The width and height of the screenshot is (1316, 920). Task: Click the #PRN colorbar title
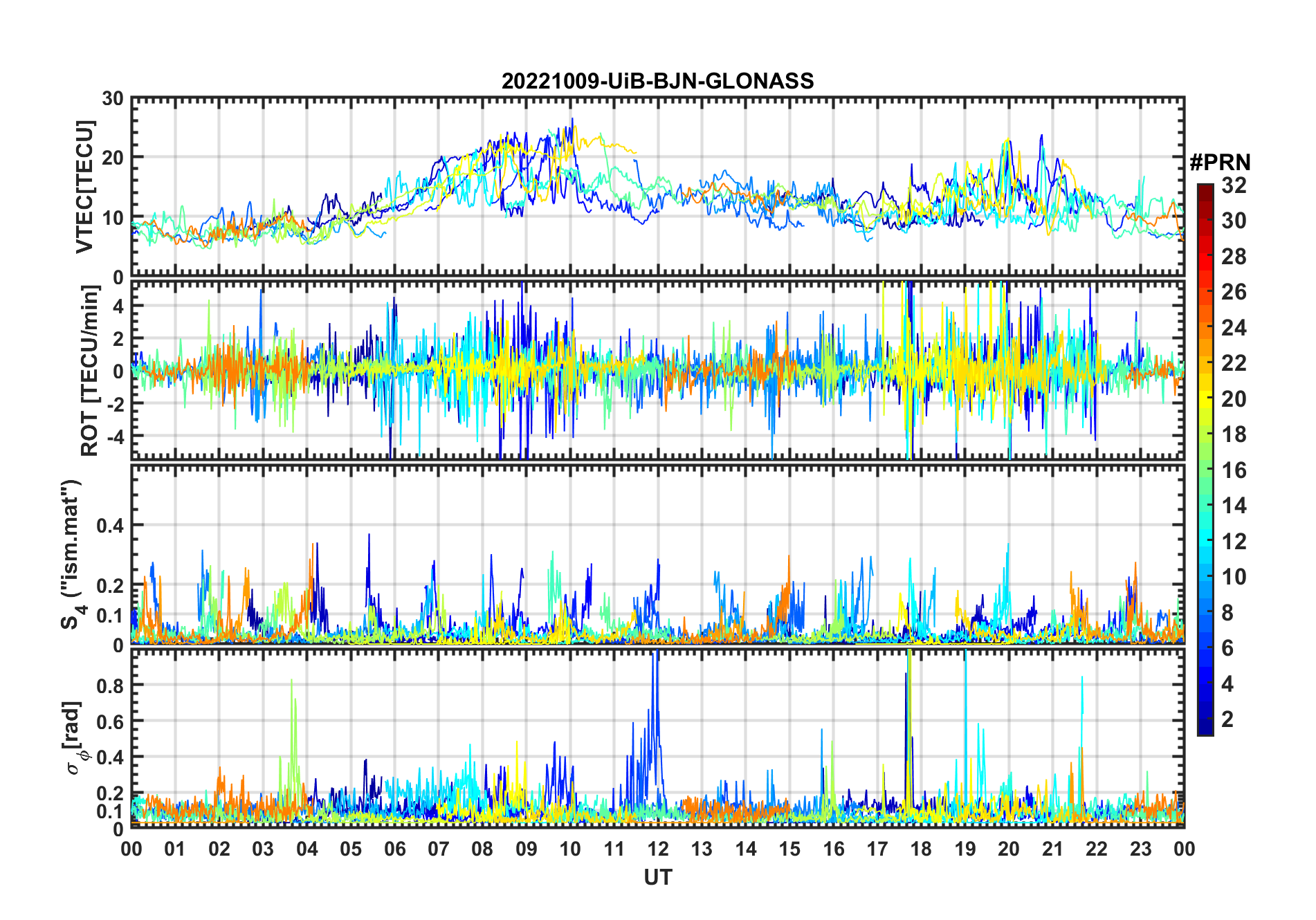1220,163
